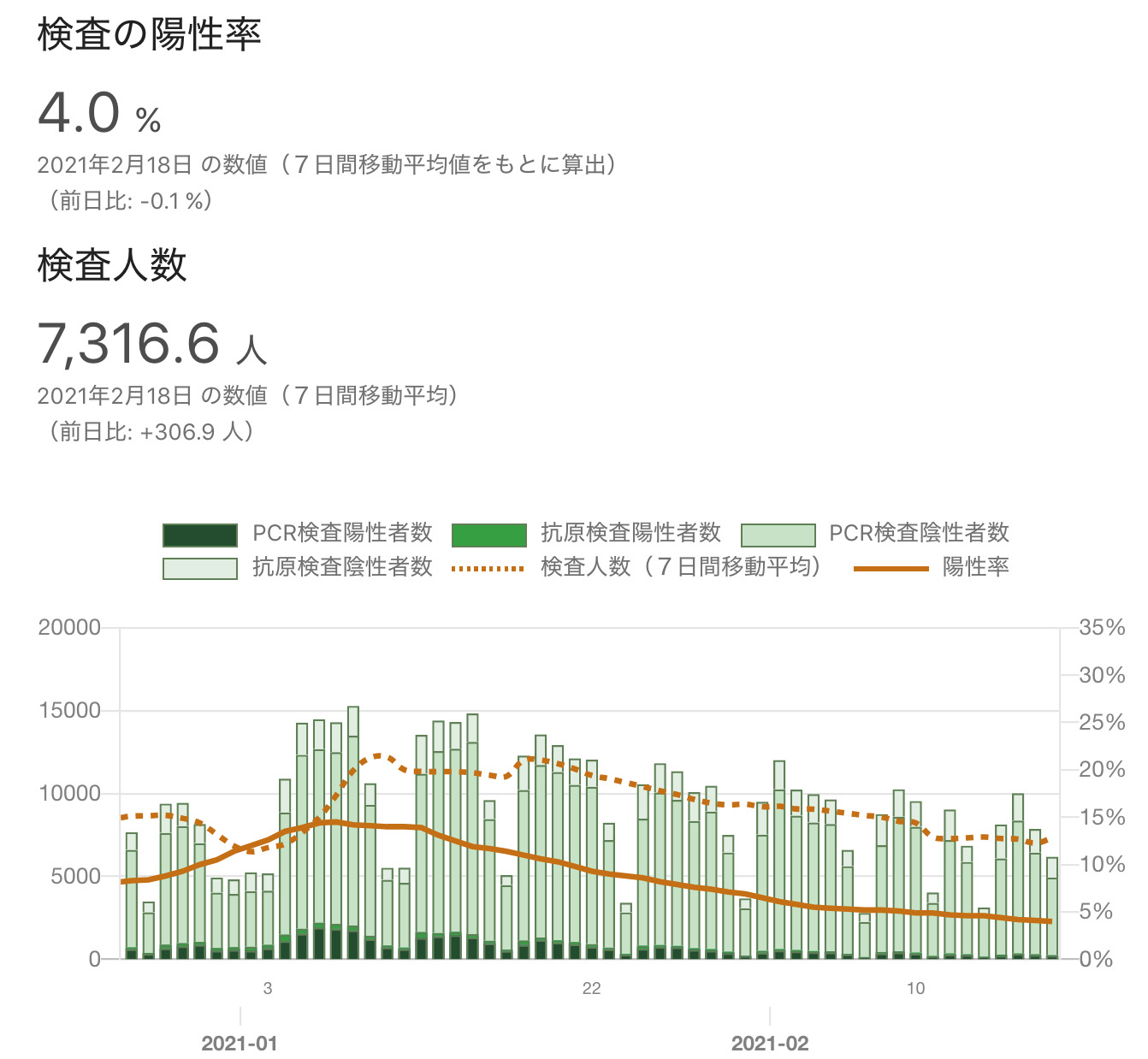Toggle the 陽性率 legend text label
Screen dimensions: 1148x1059
(975, 567)
